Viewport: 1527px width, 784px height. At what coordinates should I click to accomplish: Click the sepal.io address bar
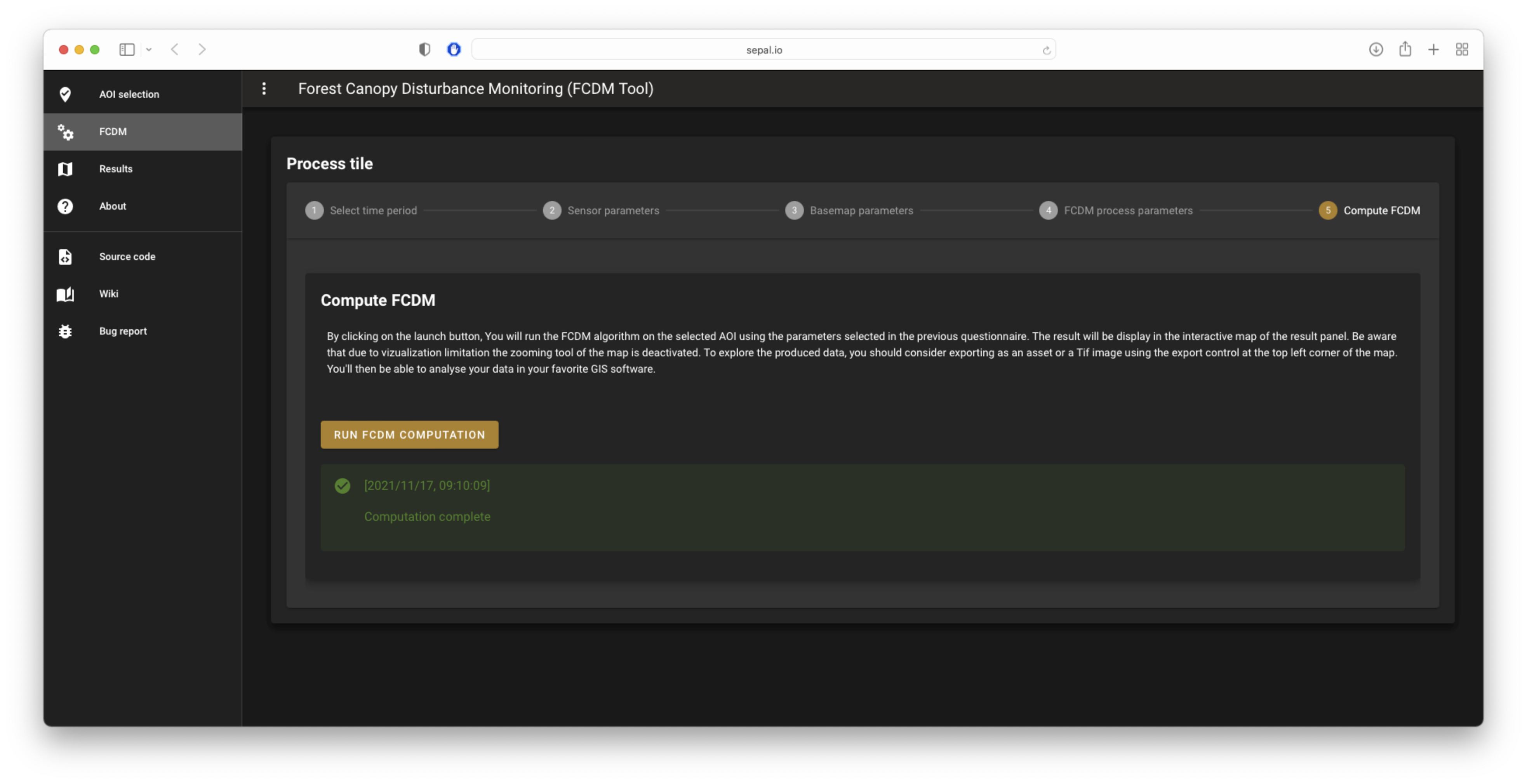point(763,50)
